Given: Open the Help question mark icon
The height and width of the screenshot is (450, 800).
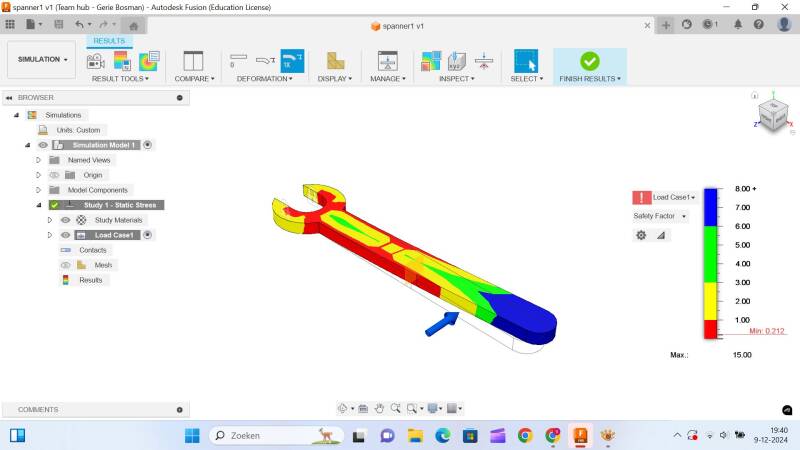Looking at the screenshot, I should point(759,24).
